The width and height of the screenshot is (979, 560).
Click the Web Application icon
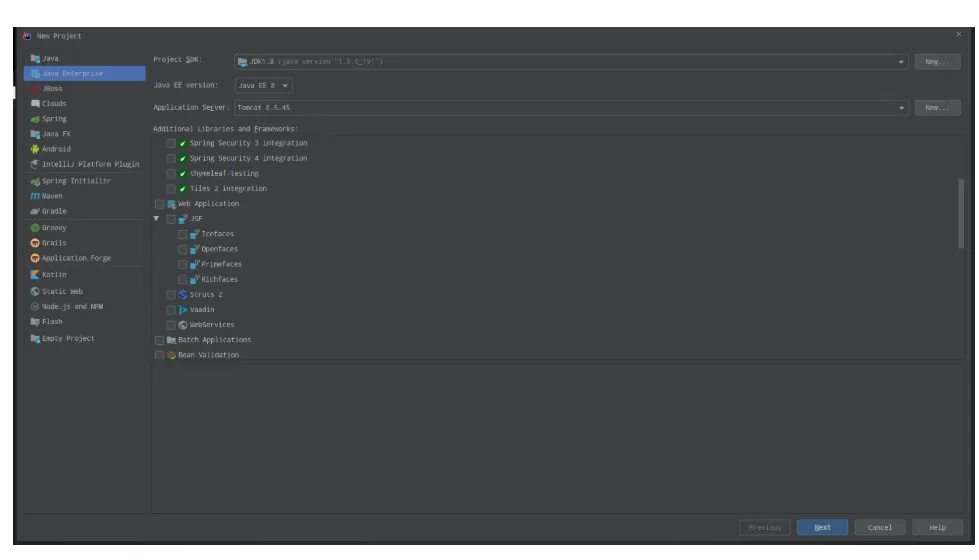click(x=171, y=204)
